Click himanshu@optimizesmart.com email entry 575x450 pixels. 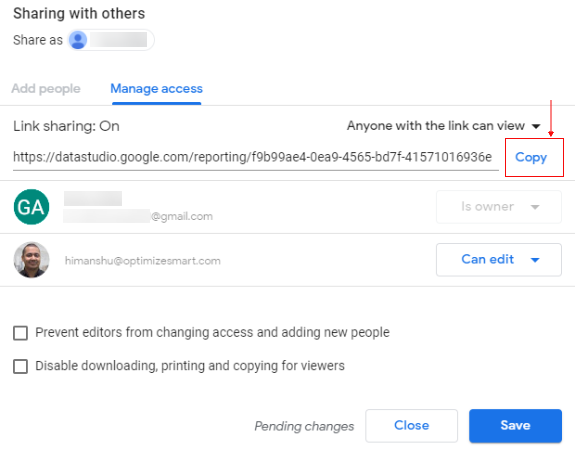[x=143, y=260]
